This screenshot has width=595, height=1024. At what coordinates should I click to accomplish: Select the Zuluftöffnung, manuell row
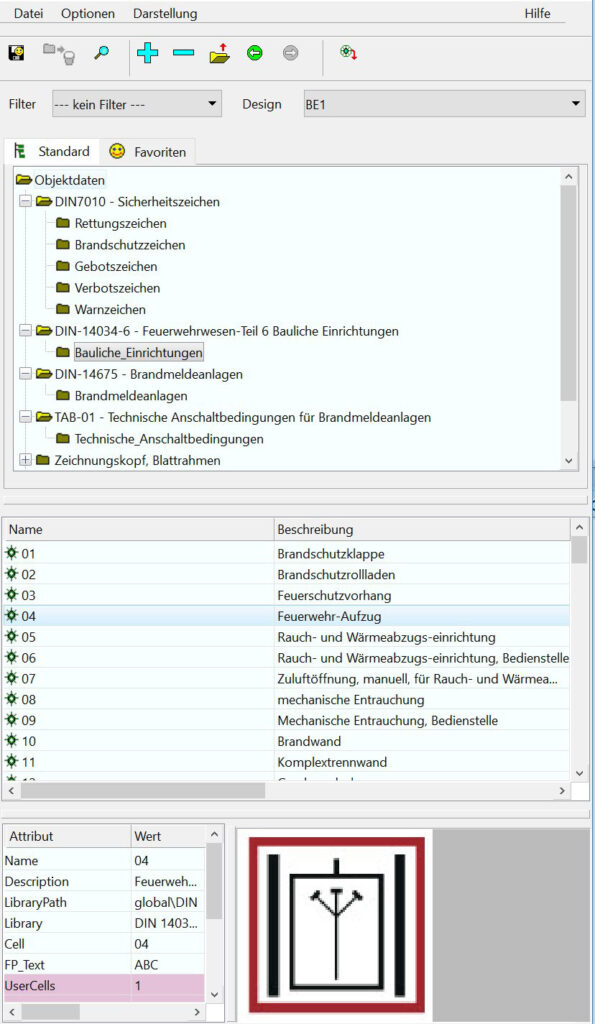(x=286, y=679)
